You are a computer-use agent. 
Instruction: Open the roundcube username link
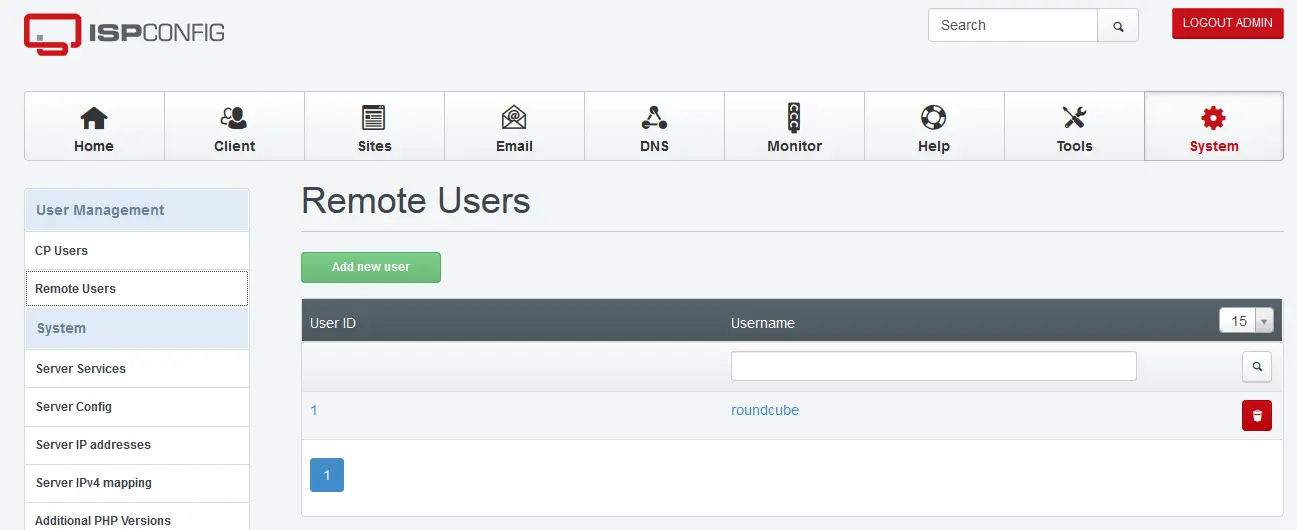coord(765,410)
